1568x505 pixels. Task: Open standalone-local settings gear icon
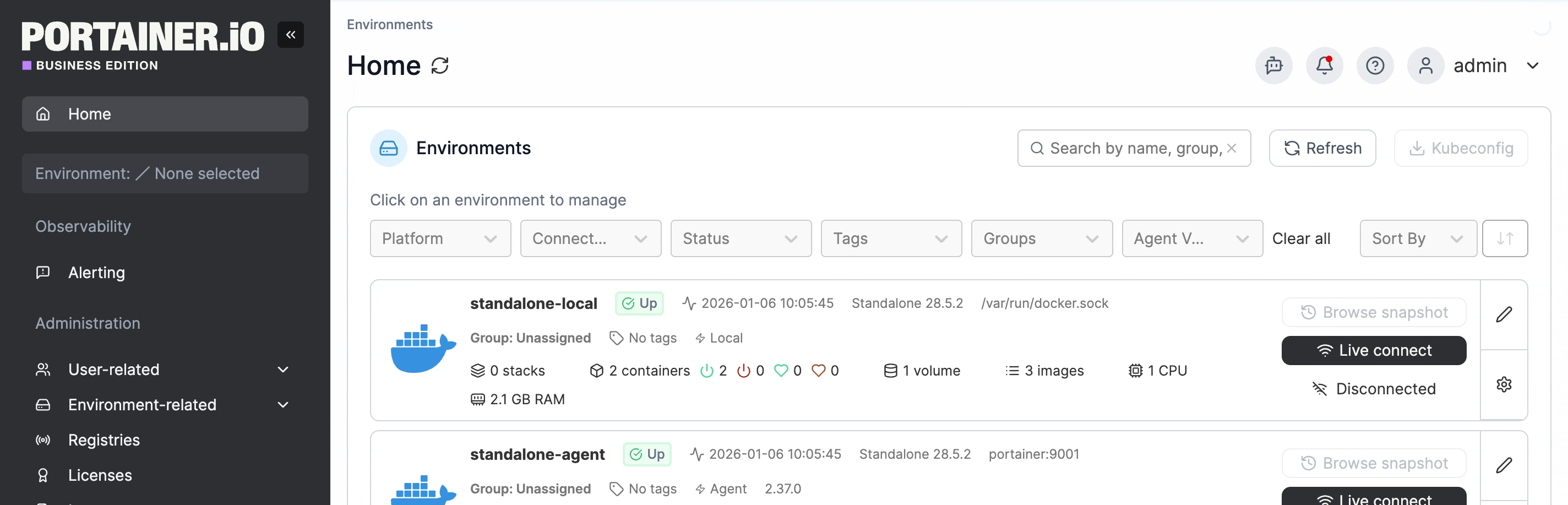1504,384
